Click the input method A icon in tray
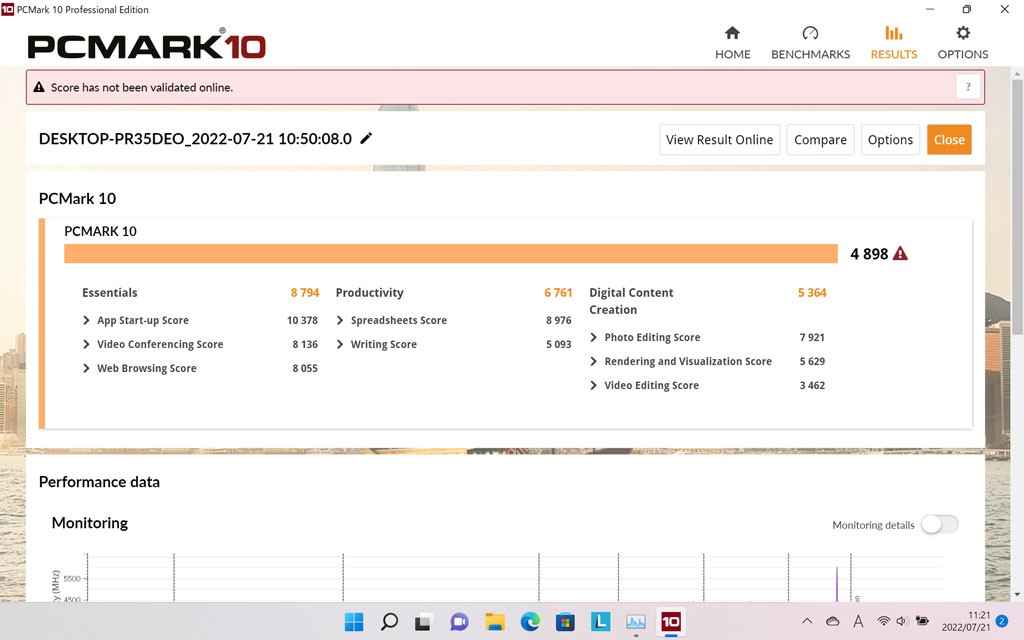The image size is (1024, 640). [858, 621]
